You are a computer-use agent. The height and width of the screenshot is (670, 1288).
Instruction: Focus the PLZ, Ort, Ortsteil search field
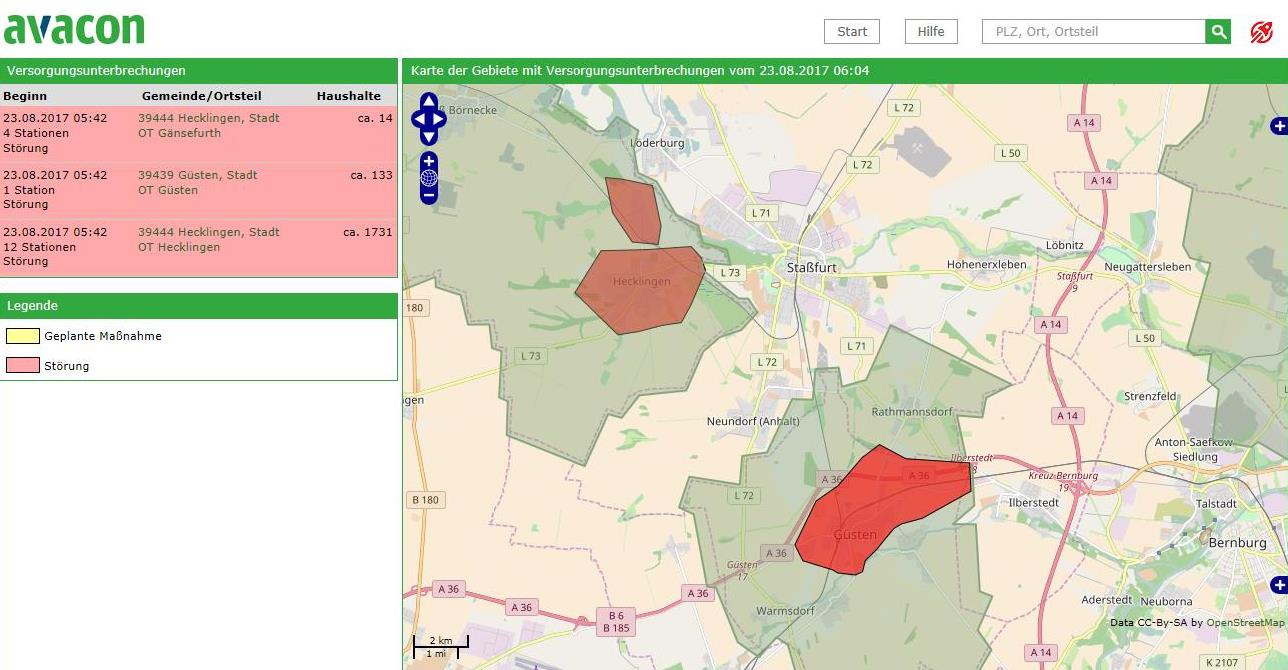click(1094, 32)
